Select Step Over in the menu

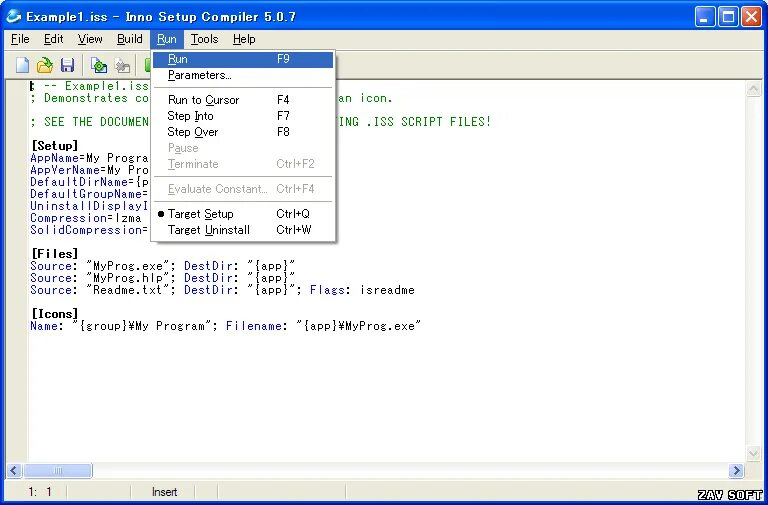[243, 132]
